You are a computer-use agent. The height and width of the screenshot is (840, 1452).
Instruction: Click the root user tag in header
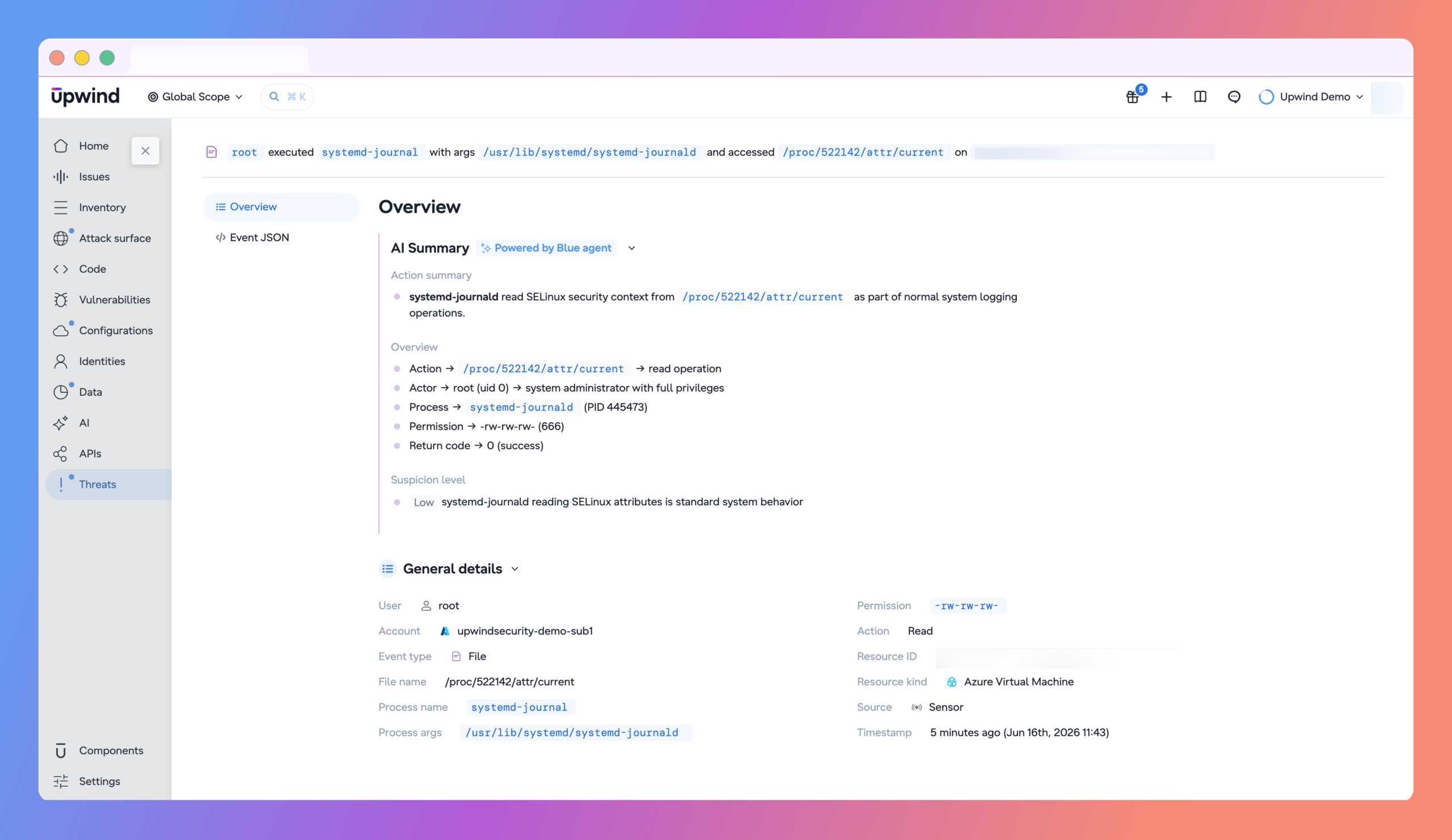point(244,152)
